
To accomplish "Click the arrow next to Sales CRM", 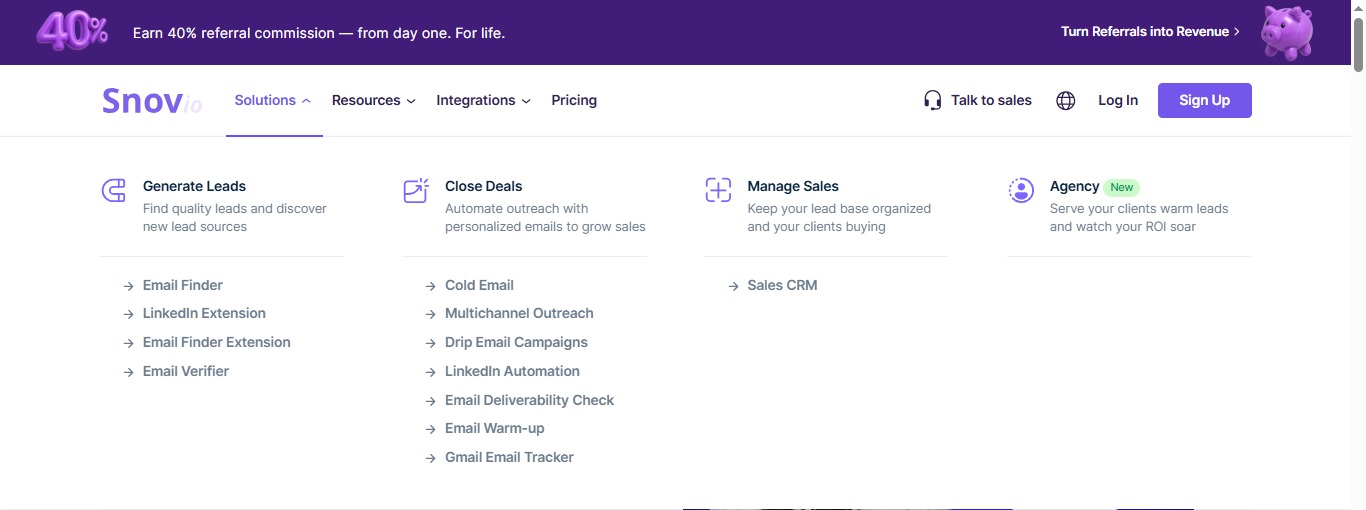I will (733, 286).
